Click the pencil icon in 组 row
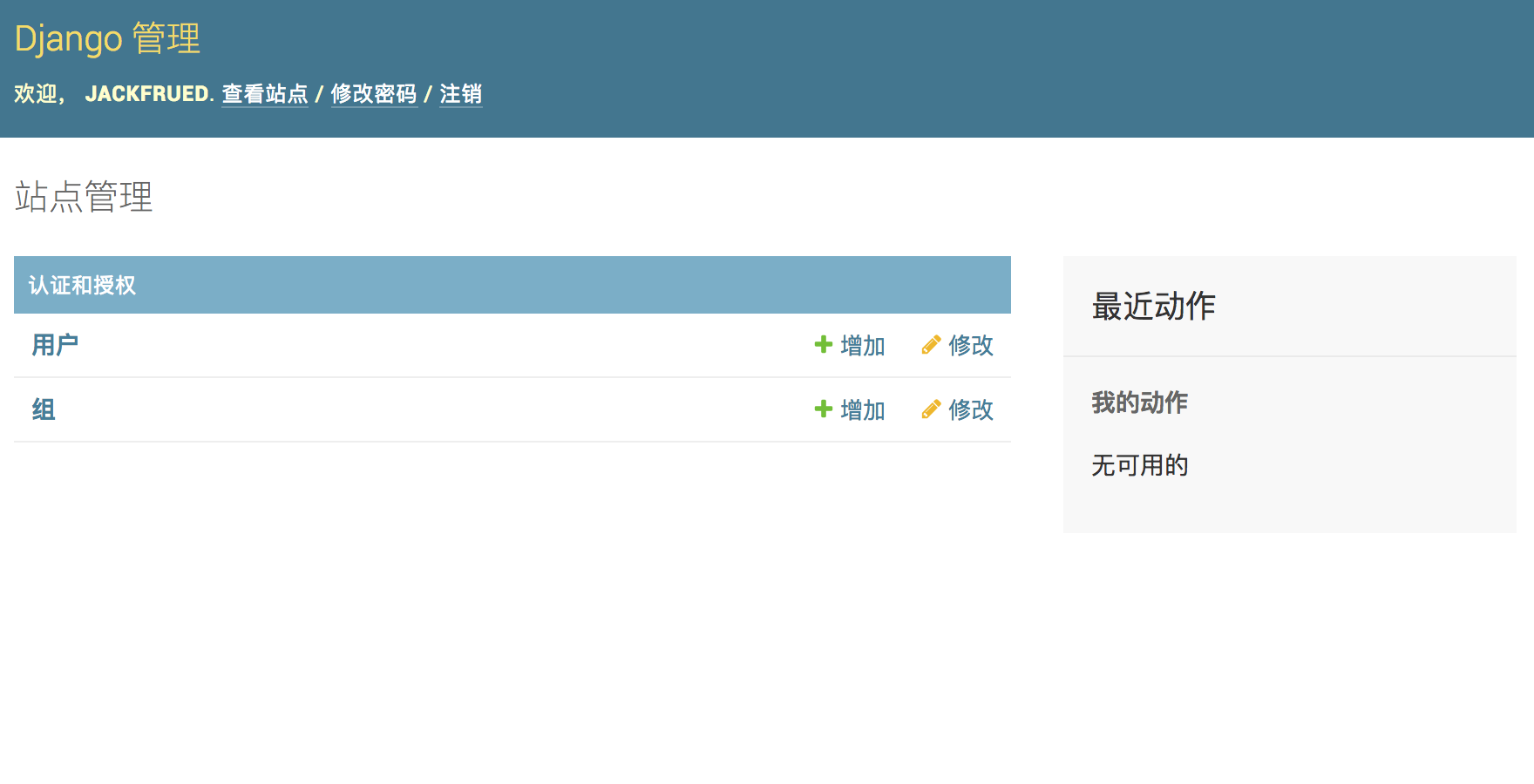 [931, 409]
